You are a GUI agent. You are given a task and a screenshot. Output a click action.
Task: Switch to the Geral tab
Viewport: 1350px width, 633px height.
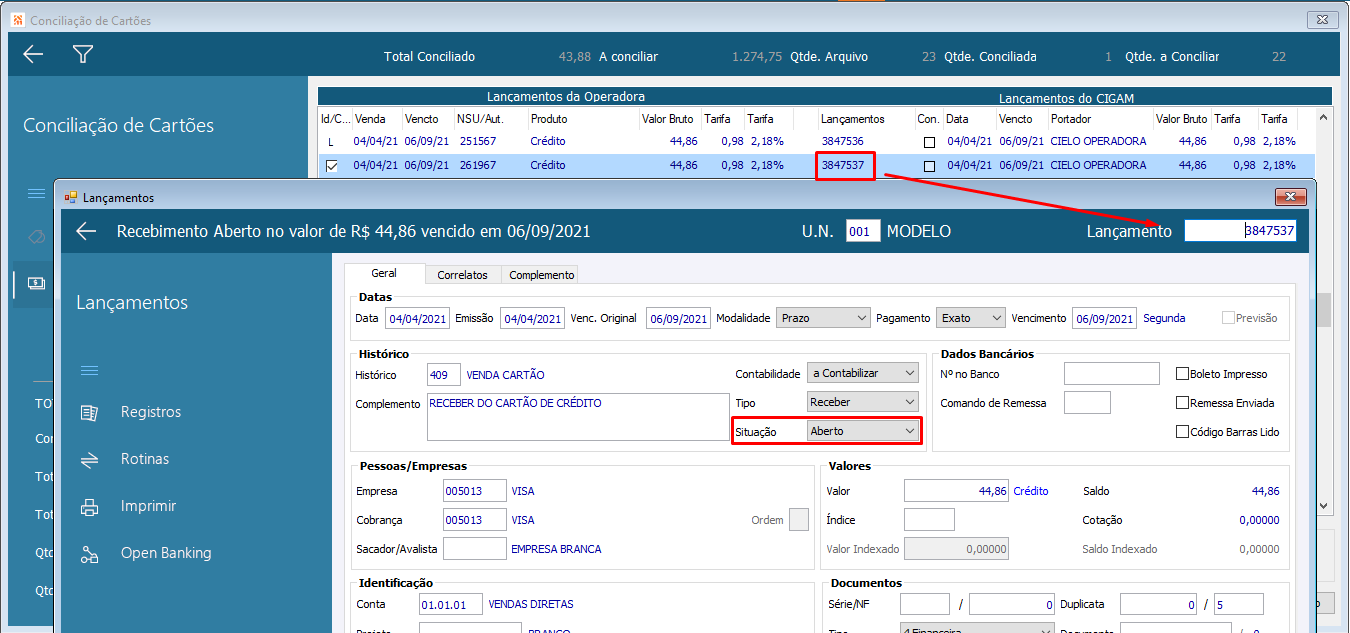click(384, 273)
